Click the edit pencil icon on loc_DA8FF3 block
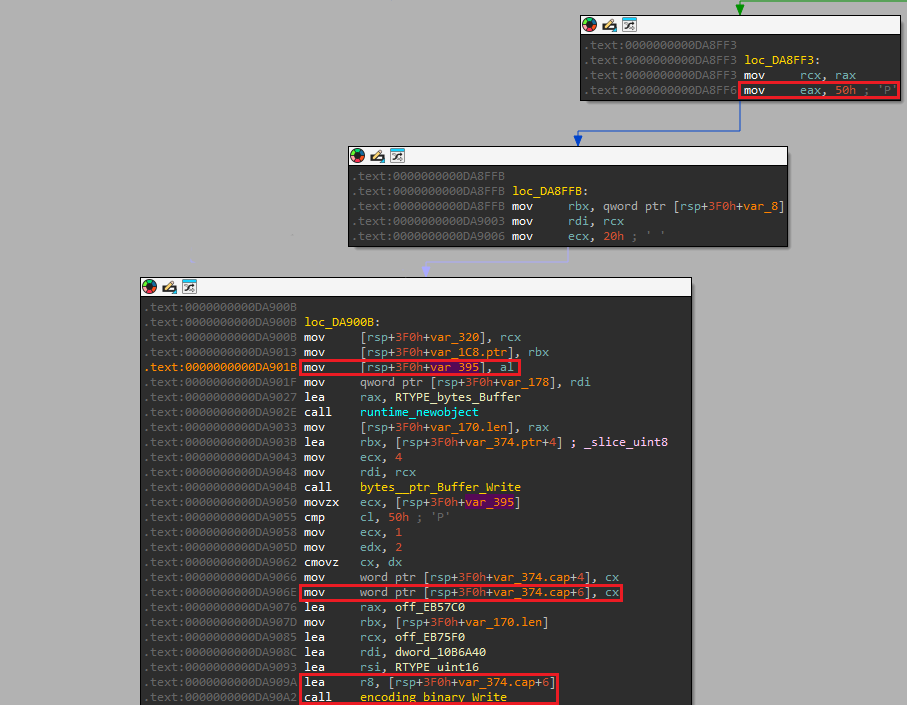Screen dimensions: 907x705 tap(609, 25)
